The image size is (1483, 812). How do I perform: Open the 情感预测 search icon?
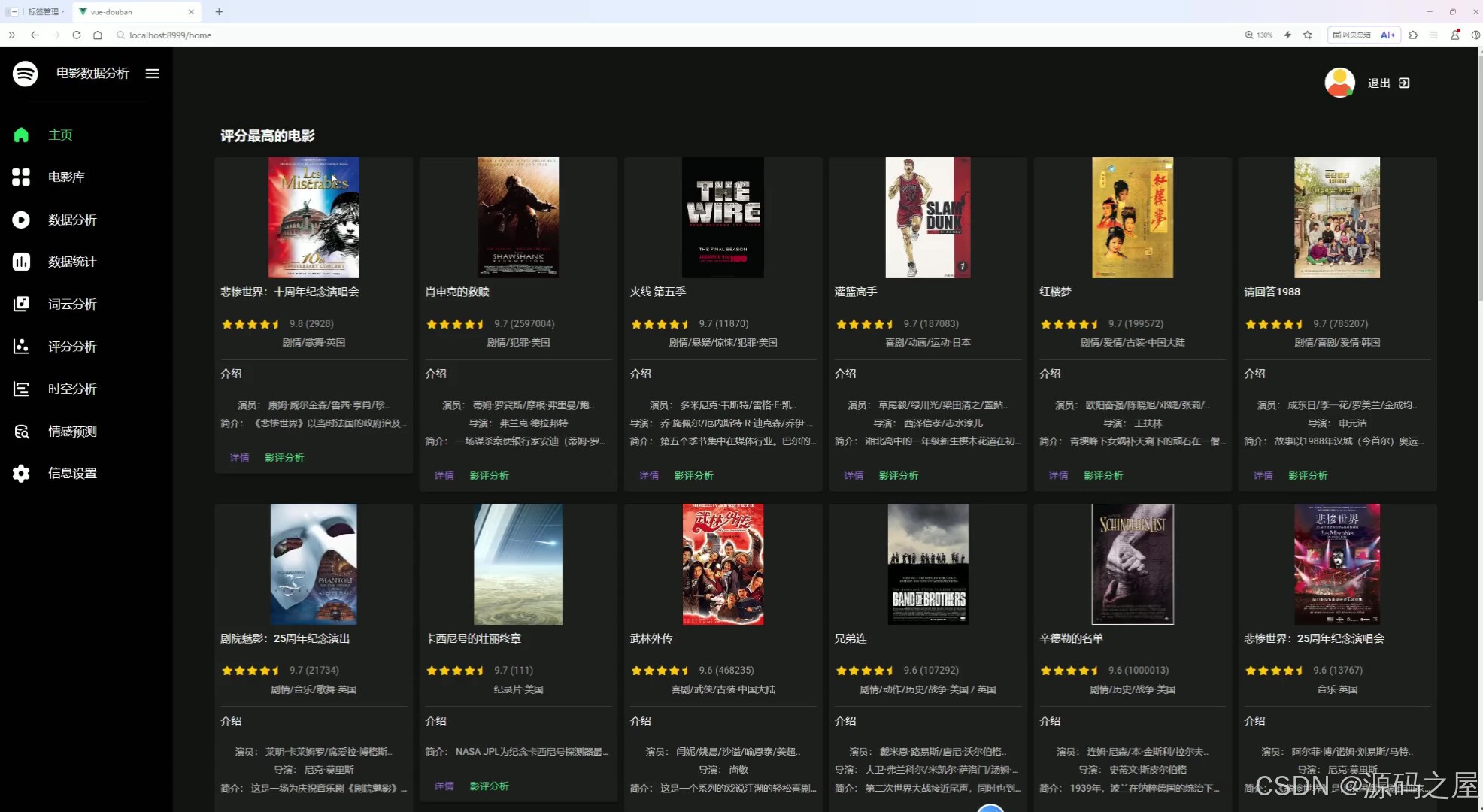click(x=21, y=431)
